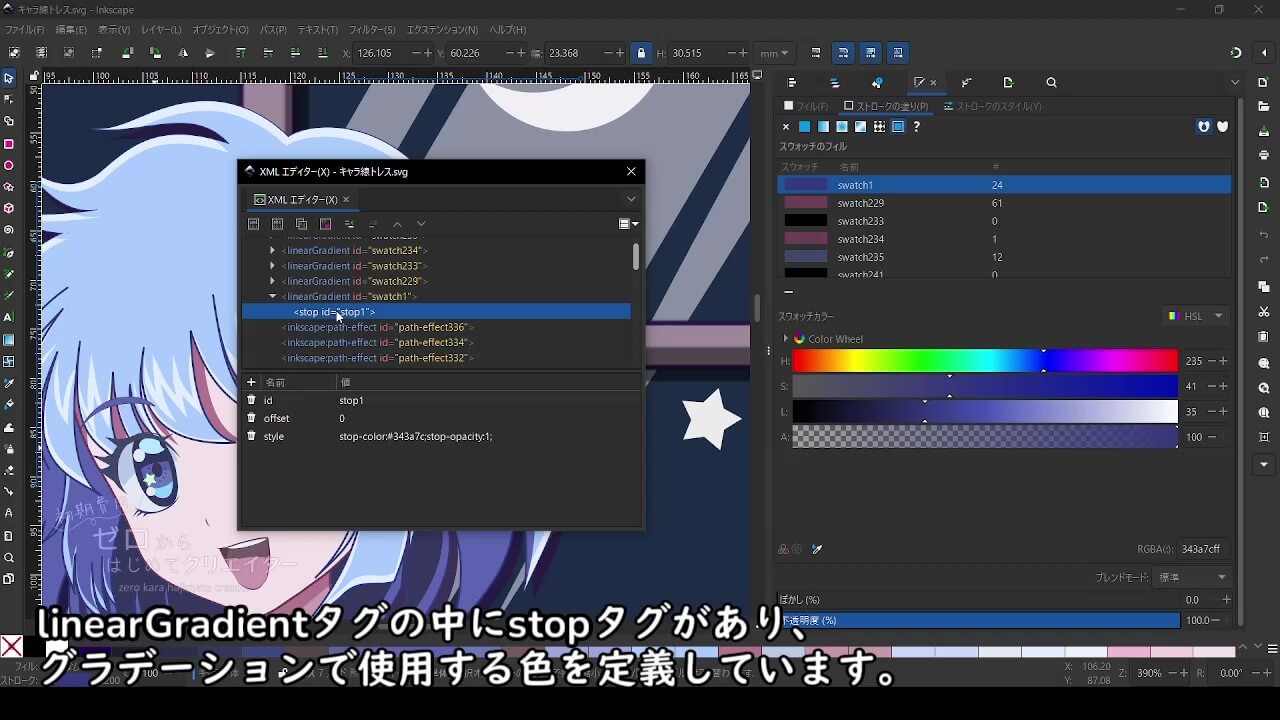
Task: Click duplicate node icon in XML editor
Action: [x=301, y=224]
